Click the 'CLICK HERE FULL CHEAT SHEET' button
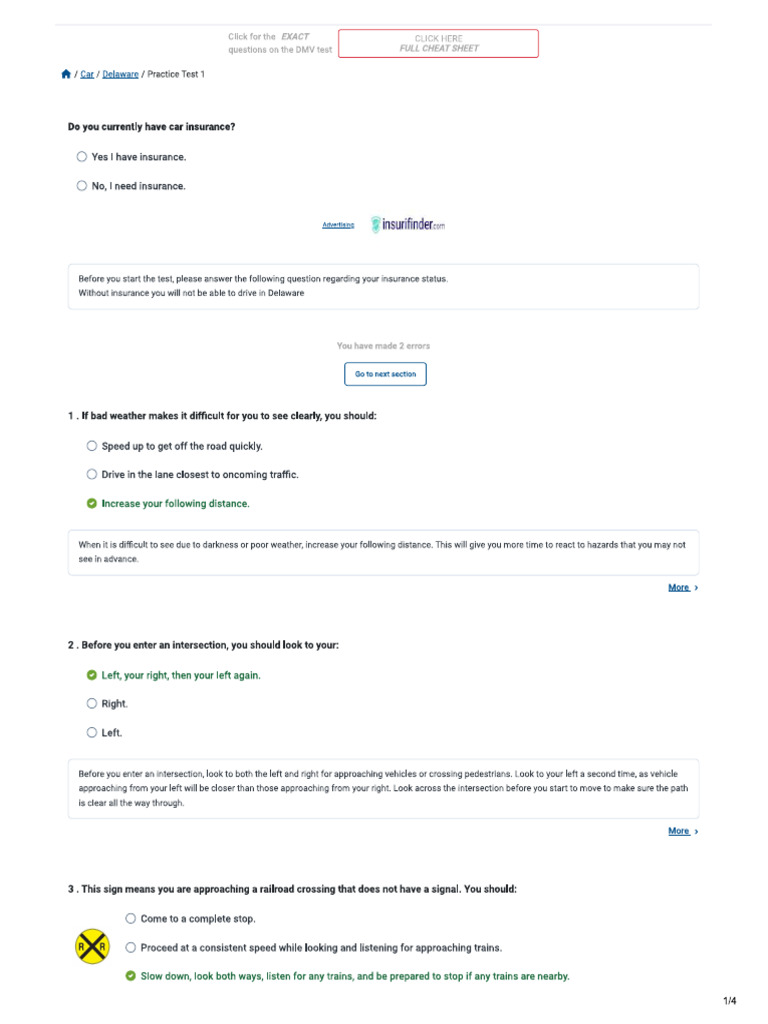 coord(438,43)
